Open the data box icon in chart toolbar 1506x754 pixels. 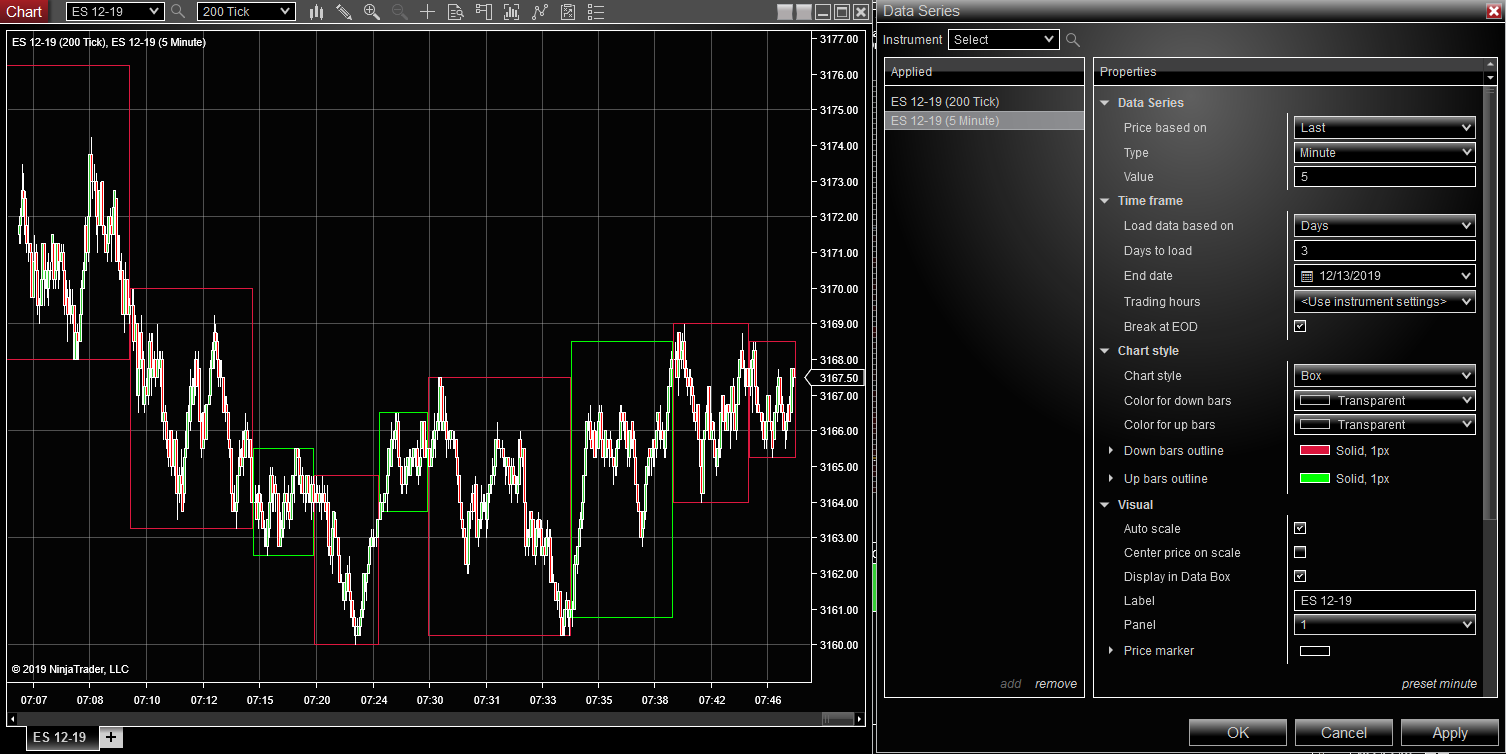pos(456,12)
